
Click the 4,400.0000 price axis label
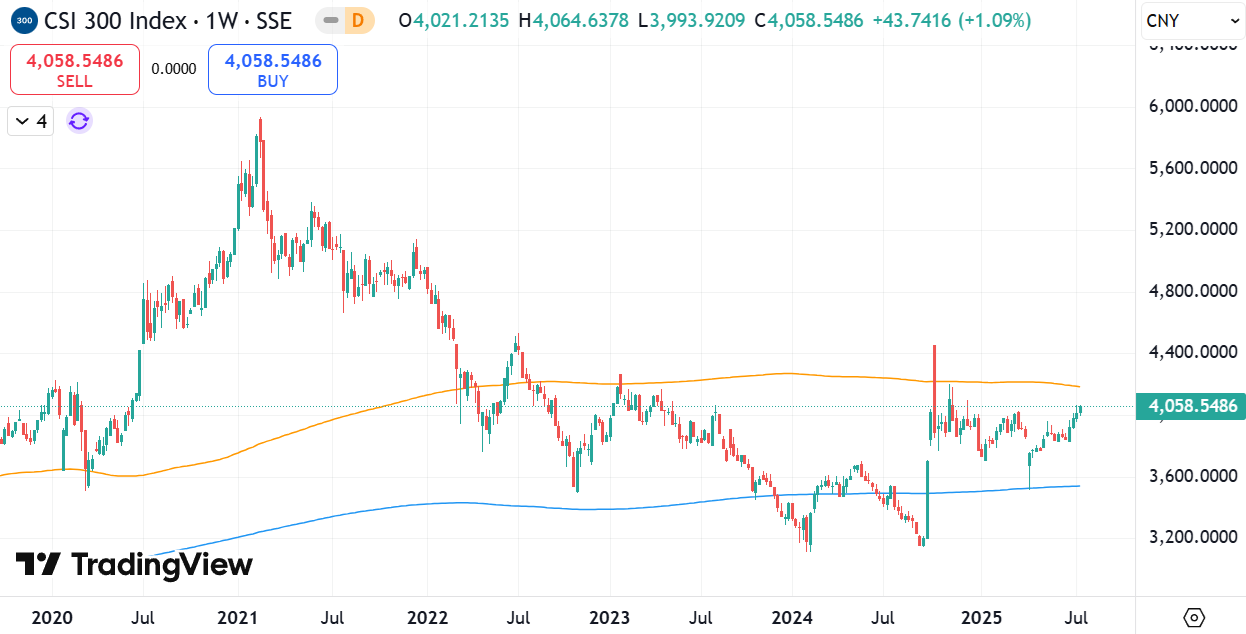click(1191, 352)
